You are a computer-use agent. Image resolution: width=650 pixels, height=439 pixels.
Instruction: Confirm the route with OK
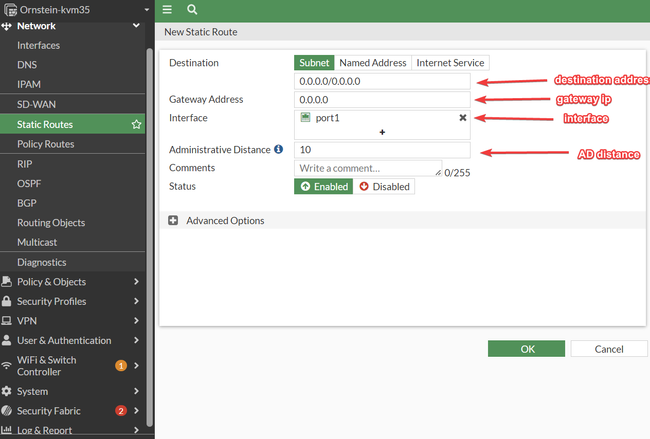coord(526,349)
